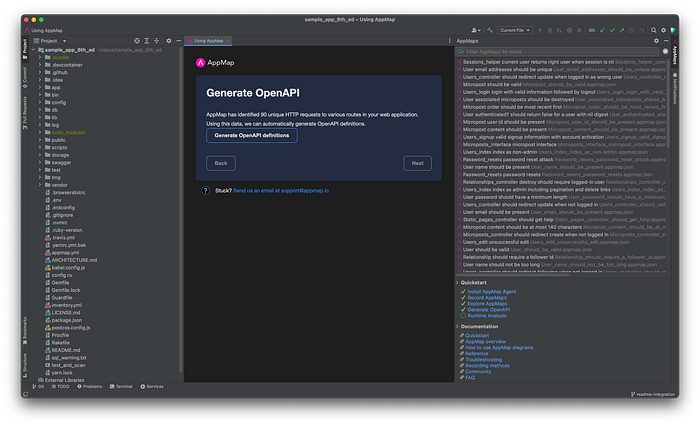The width and height of the screenshot is (700, 426).
Task: Expand the vendor folder
Action: pos(40,185)
